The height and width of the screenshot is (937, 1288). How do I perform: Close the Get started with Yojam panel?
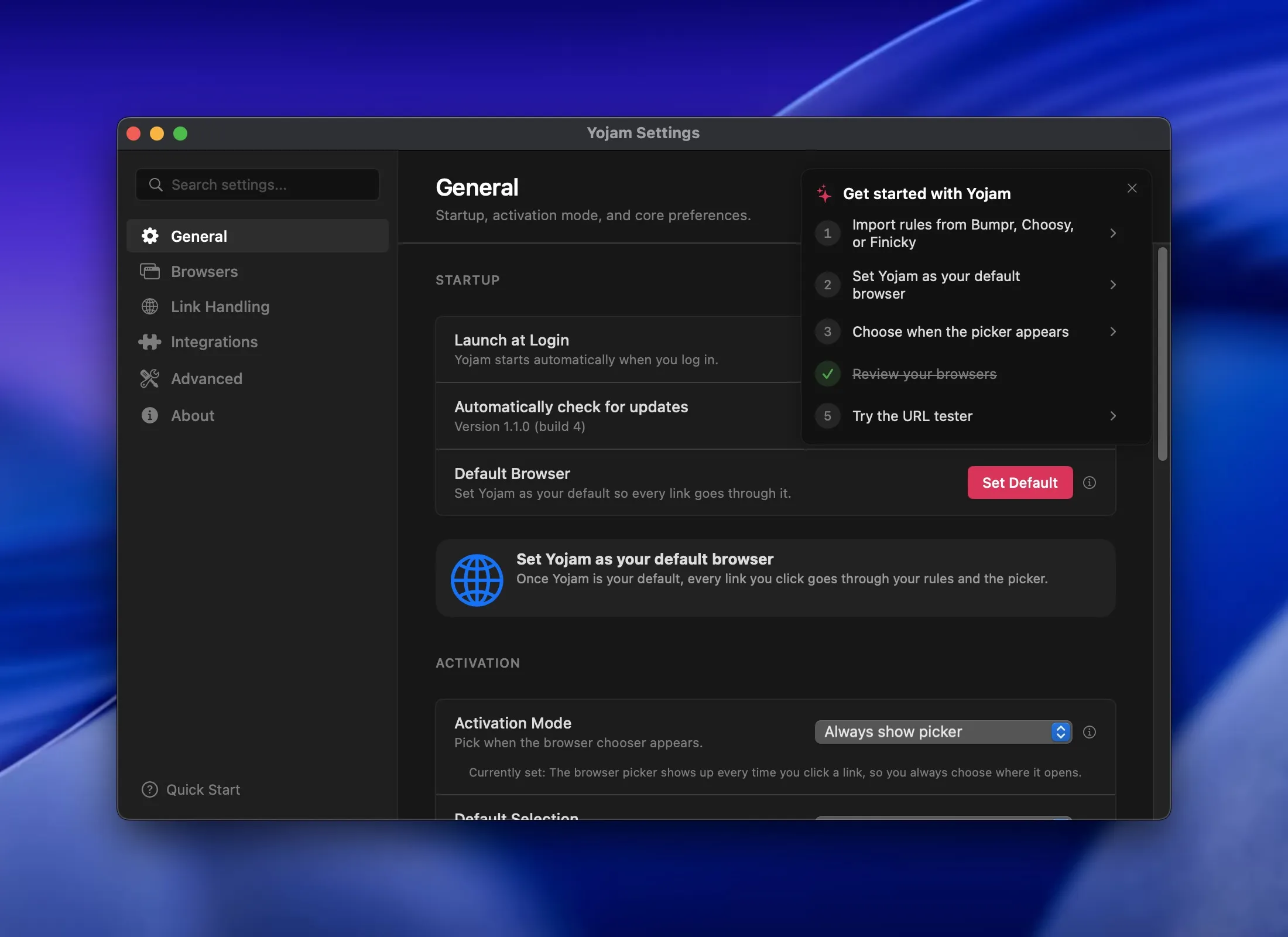click(1132, 188)
